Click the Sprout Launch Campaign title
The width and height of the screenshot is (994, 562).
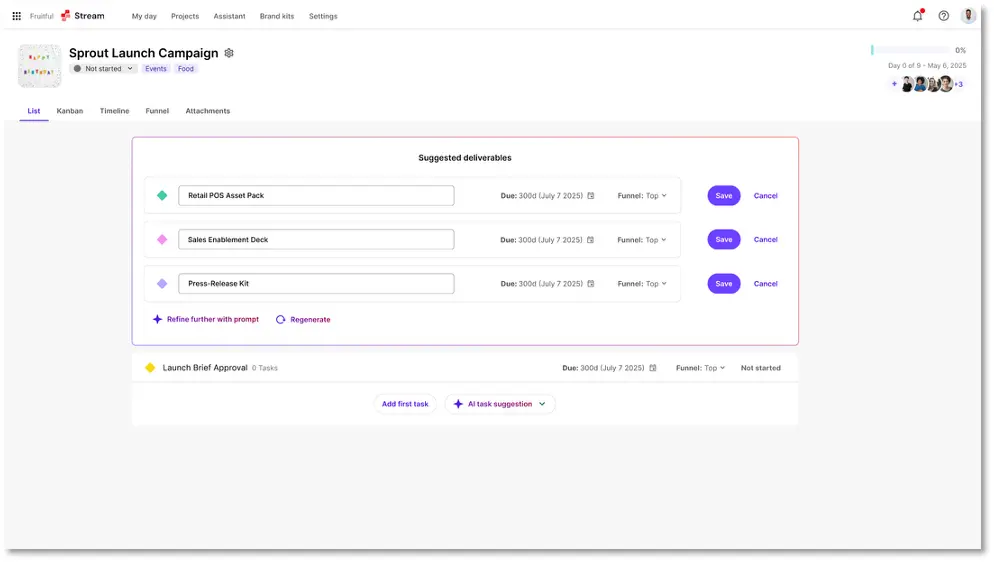coord(143,53)
